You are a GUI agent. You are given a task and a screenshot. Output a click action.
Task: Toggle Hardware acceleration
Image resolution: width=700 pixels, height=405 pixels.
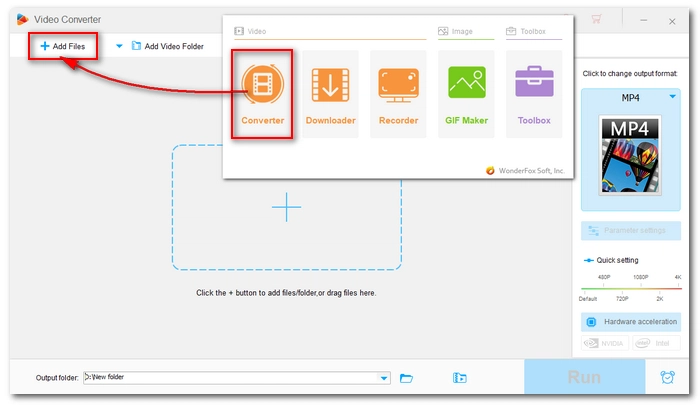[631, 321]
